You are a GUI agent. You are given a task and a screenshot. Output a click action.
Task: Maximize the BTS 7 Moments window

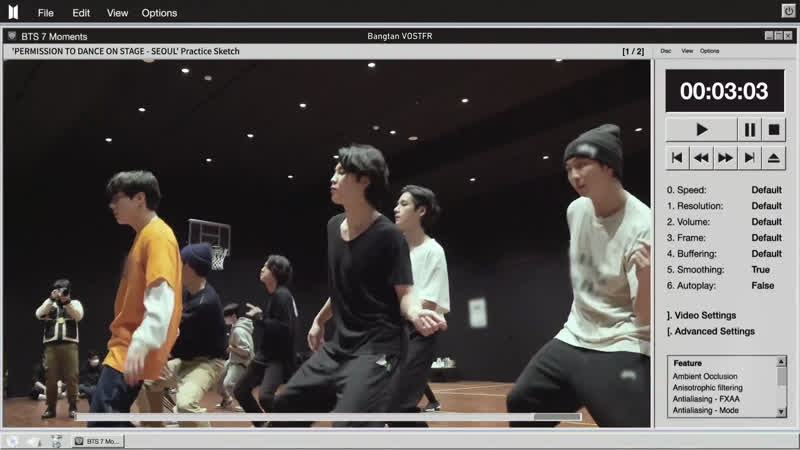click(x=779, y=36)
